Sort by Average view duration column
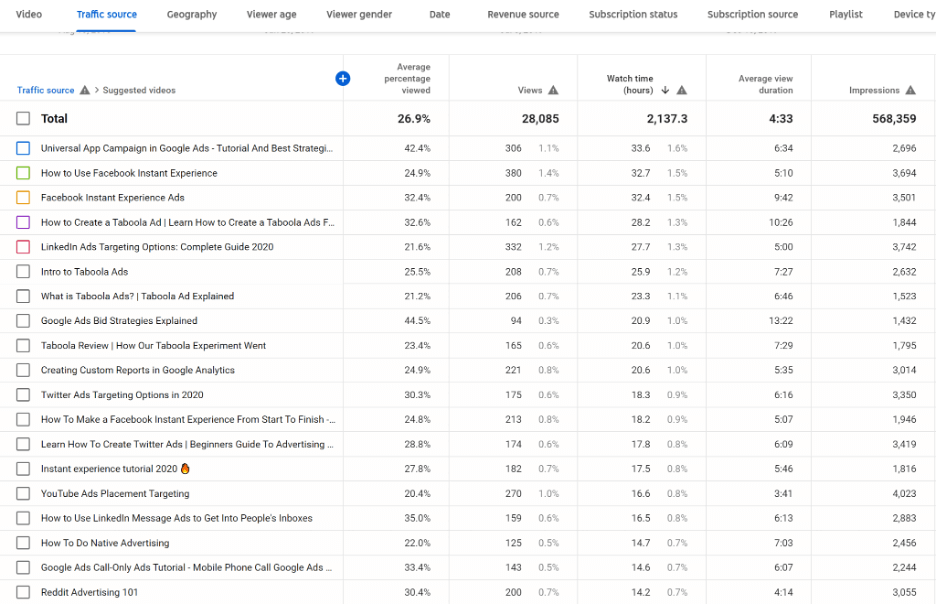 click(x=766, y=84)
